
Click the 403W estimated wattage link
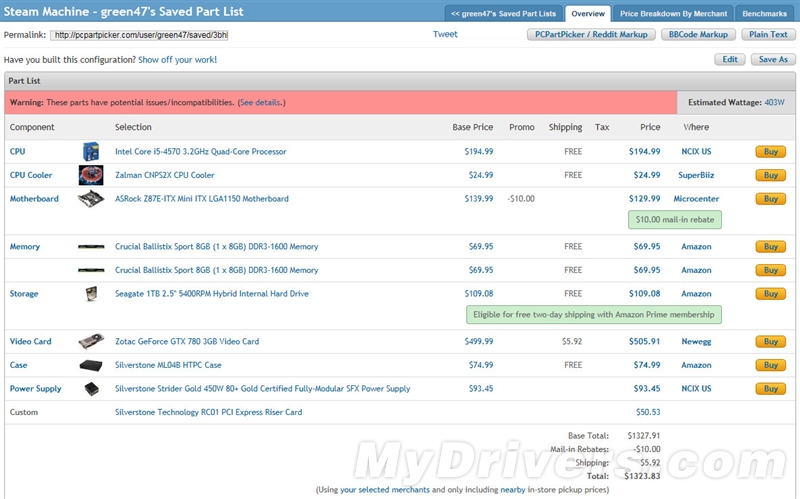(x=774, y=103)
